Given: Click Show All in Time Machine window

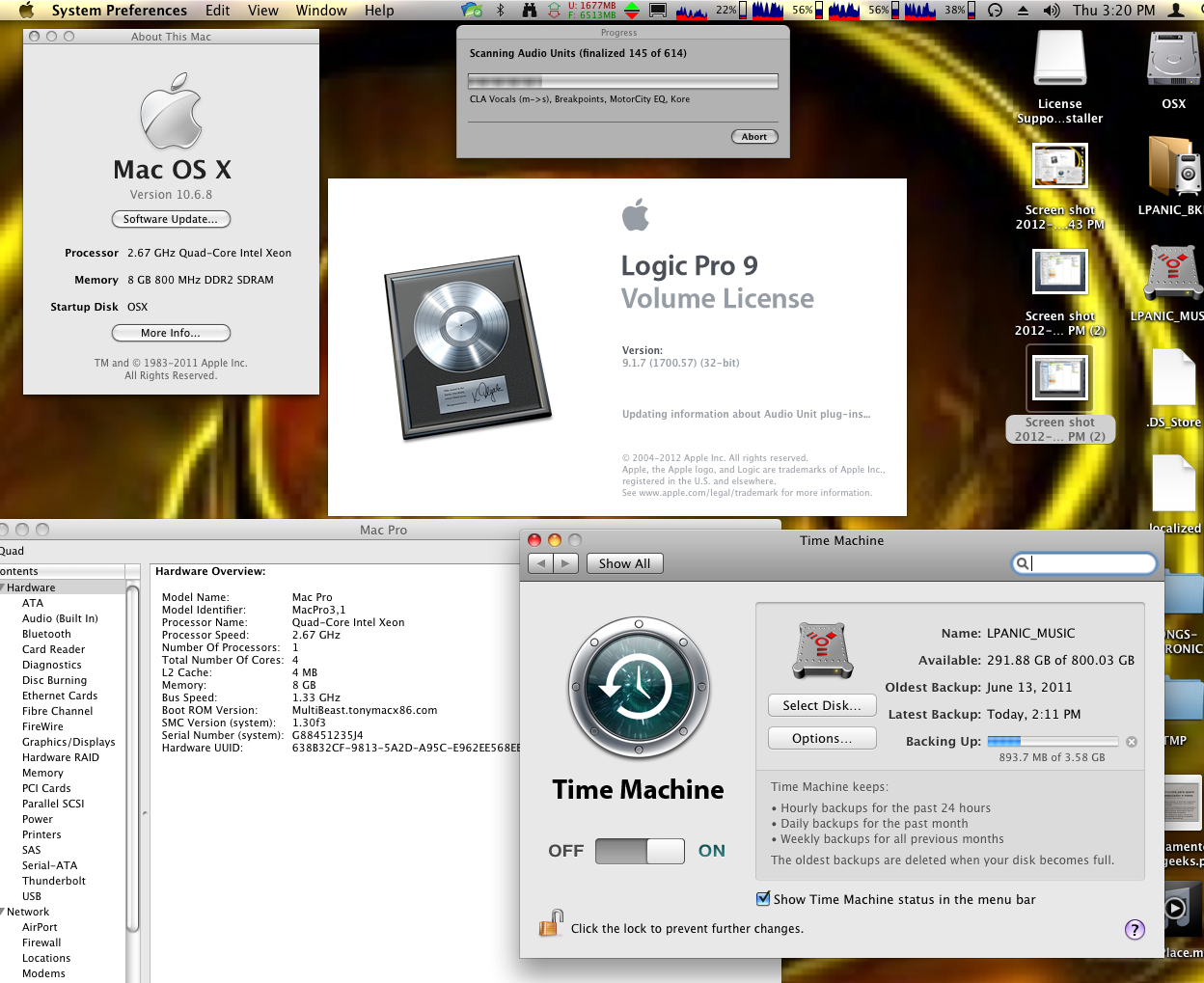Looking at the screenshot, I should (624, 563).
